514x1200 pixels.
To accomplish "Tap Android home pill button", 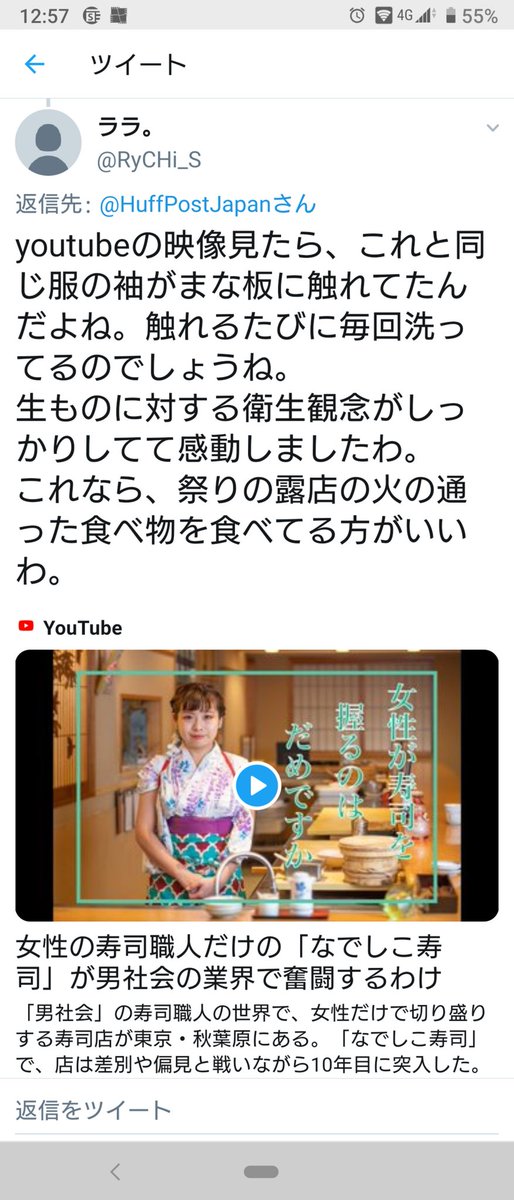I will tap(260, 1172).
